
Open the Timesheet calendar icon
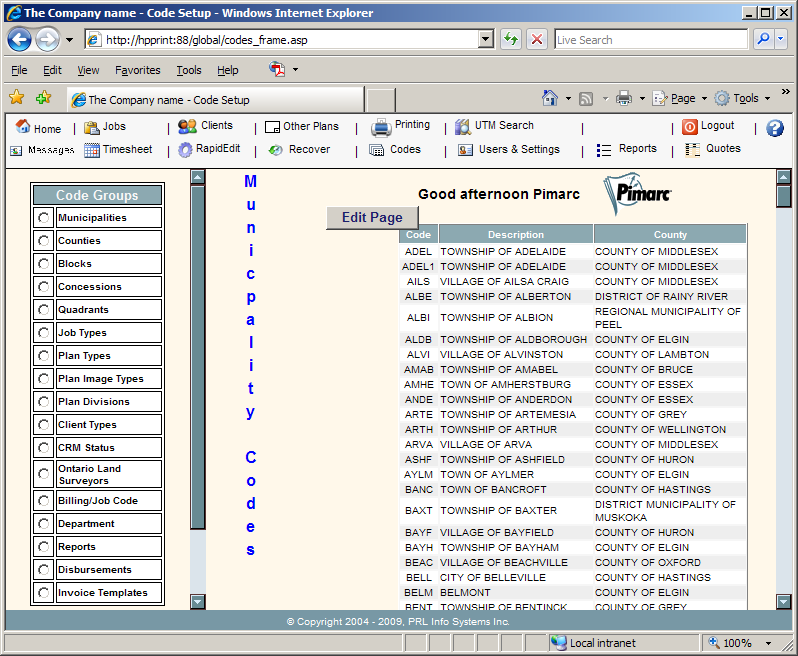tap(92, 150)
